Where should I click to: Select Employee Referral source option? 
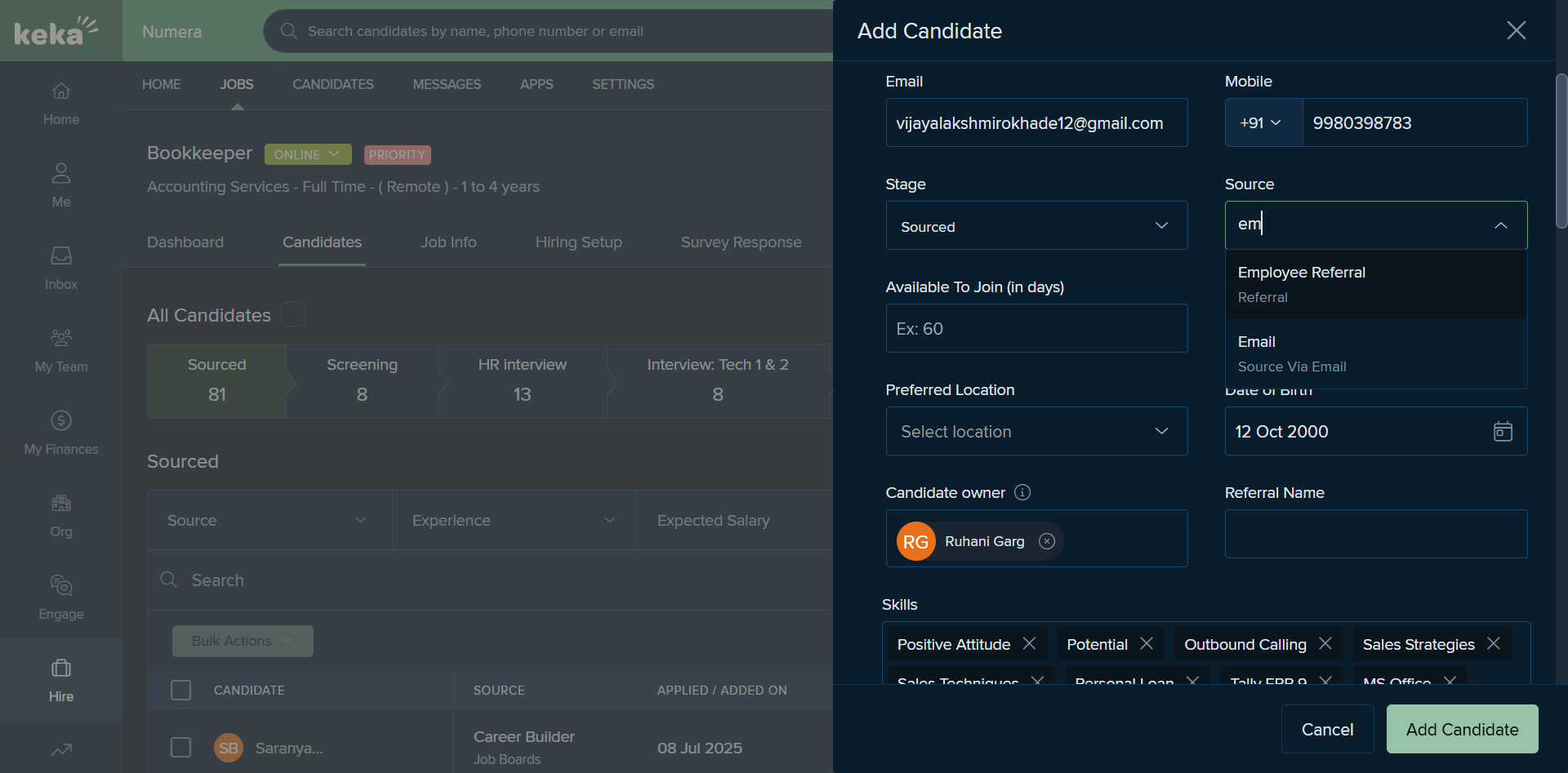pos(1376,284)
